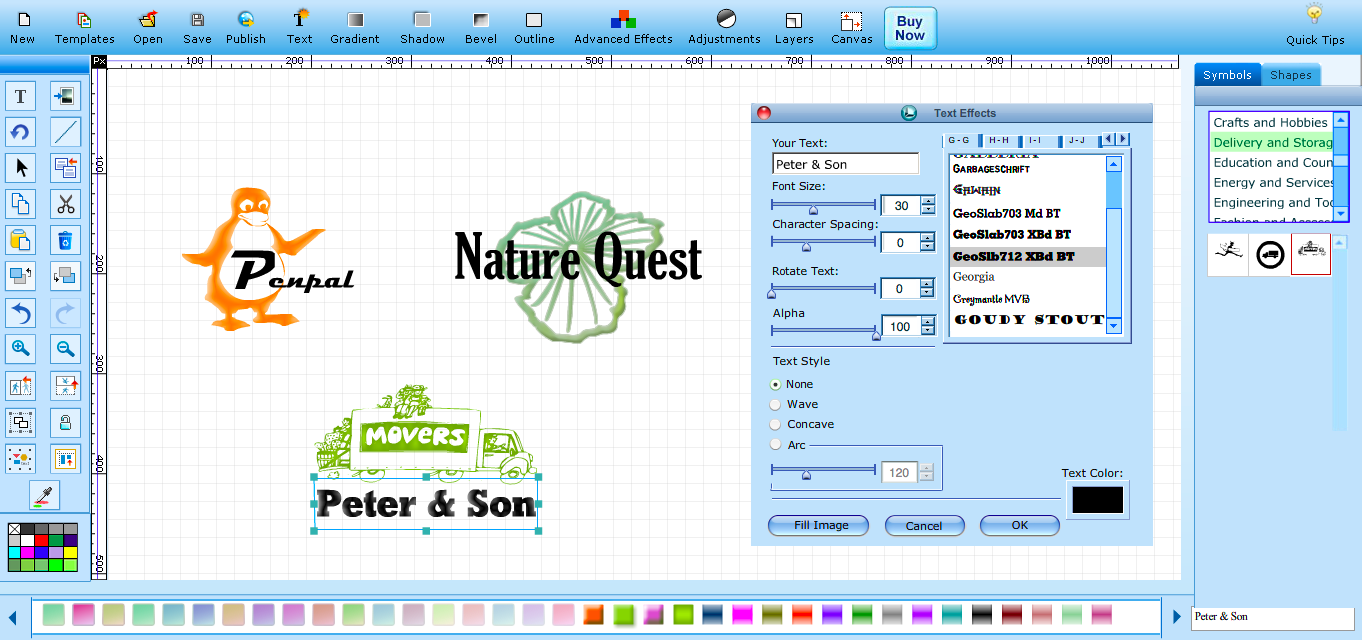Open the black Text Color swatch
Viewport: 1362px width, 640px height.
pos(1097,500)
